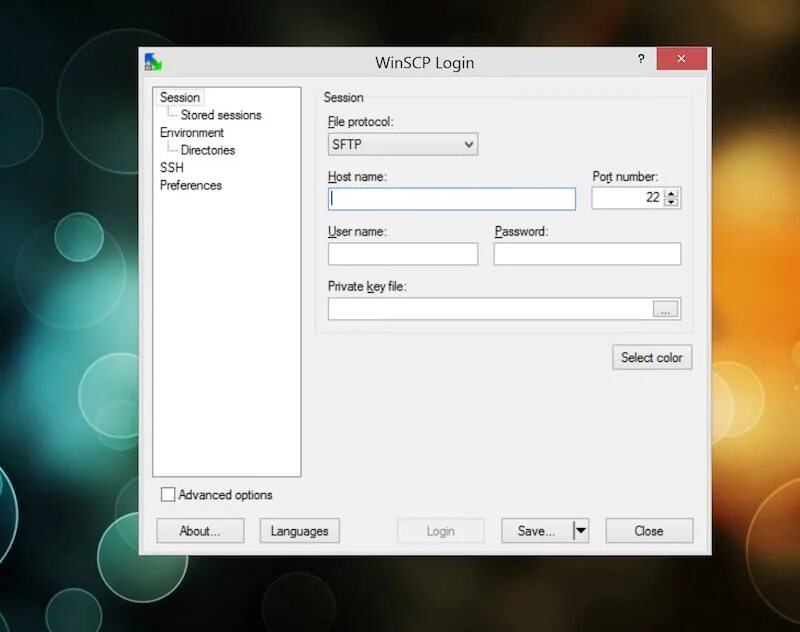Browse for private key file with ellipsis button

tap(665, 309)
